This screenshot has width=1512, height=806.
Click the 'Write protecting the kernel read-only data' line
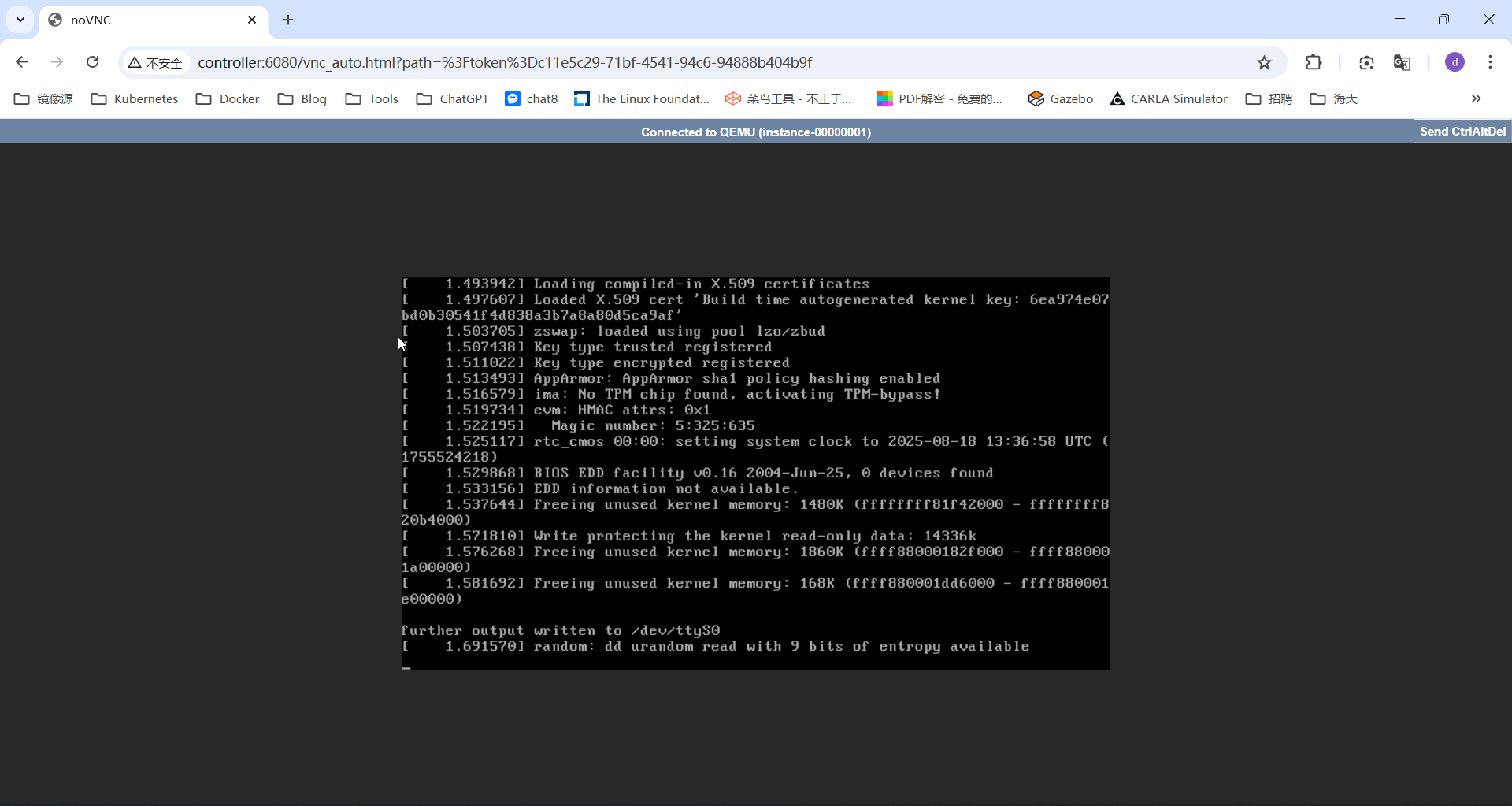point(689,536)
